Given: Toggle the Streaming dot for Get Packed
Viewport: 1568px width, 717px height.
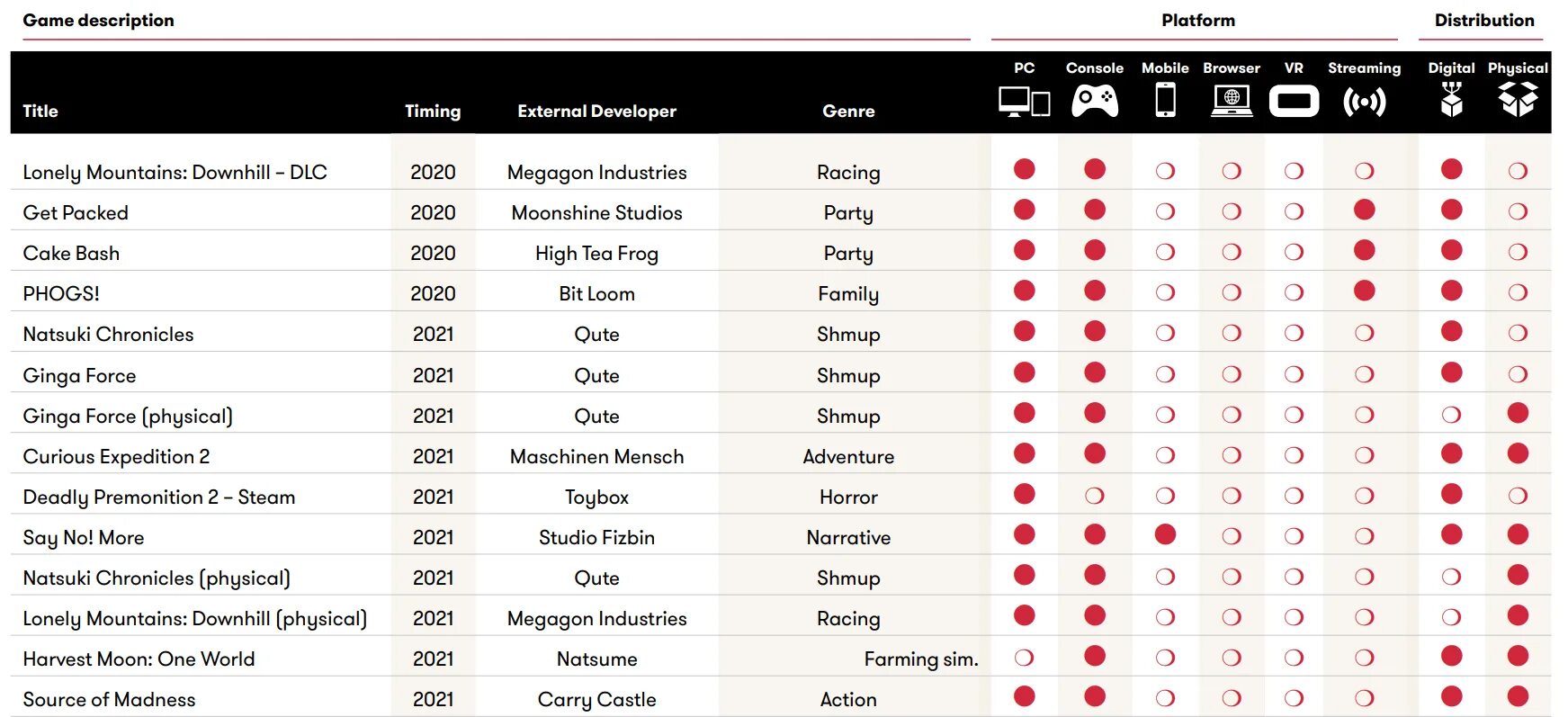Looking at the screenshot, I should (x=1364, y=211).
